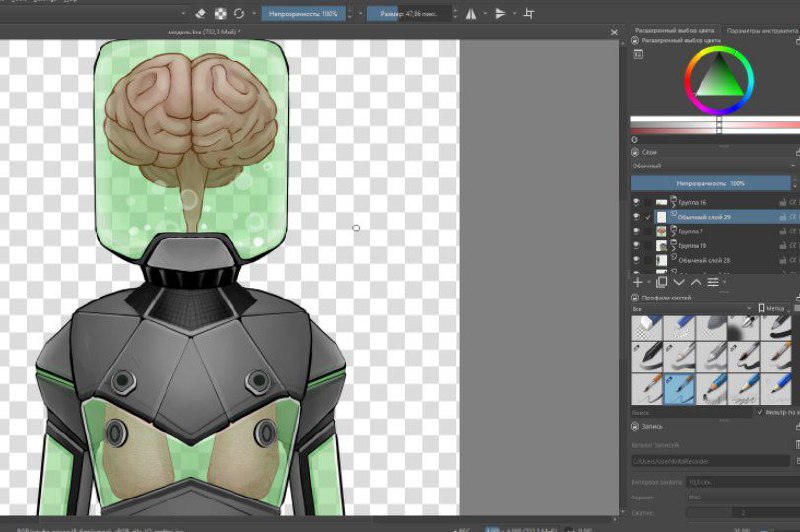Switch to the tool options tab
This screenshot has width=800, height=532.
click(x=762, y=31)
